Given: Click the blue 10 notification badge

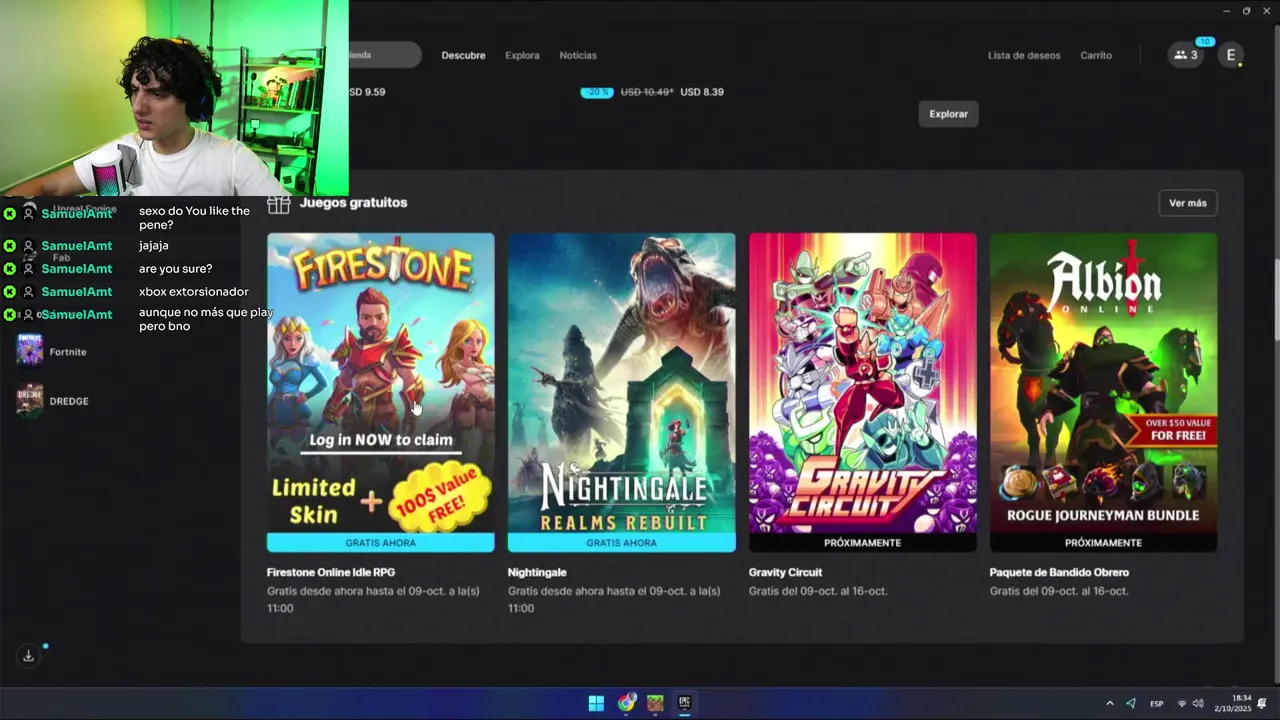Looking at the screenshot, I should tap(1205, 42).
